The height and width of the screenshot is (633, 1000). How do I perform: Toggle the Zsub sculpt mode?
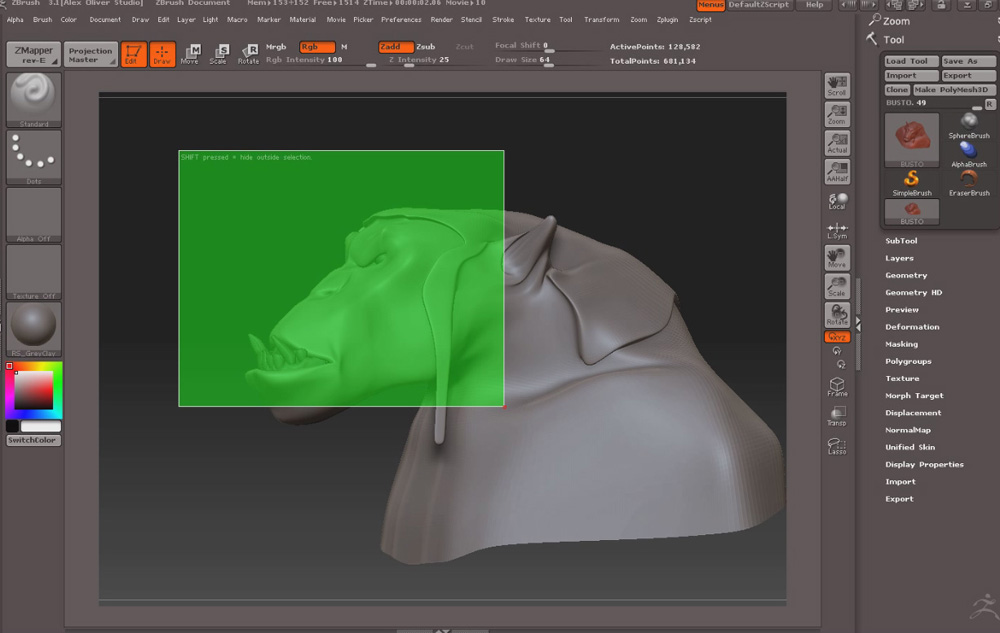click(x=426, y=47)
